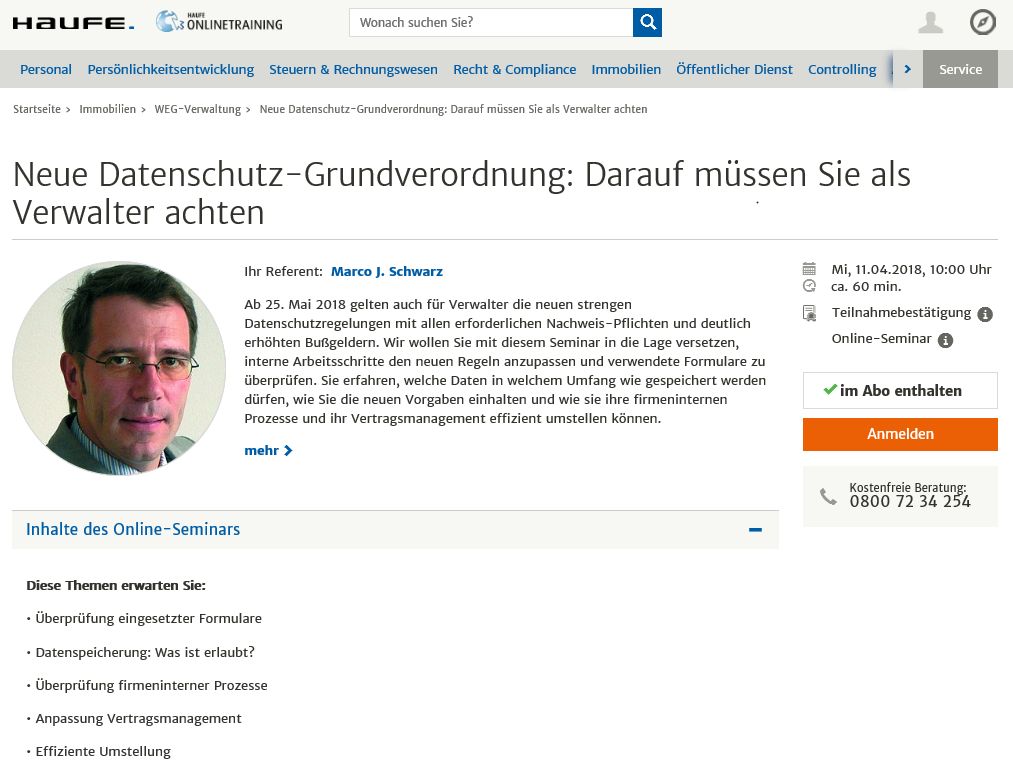Open the Service tab

pos(960,69)
